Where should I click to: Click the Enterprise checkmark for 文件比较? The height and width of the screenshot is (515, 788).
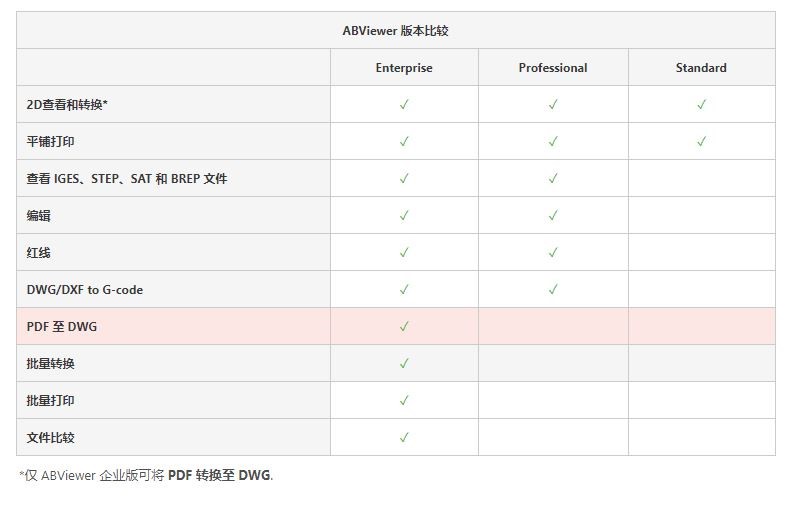coord(404,437)
